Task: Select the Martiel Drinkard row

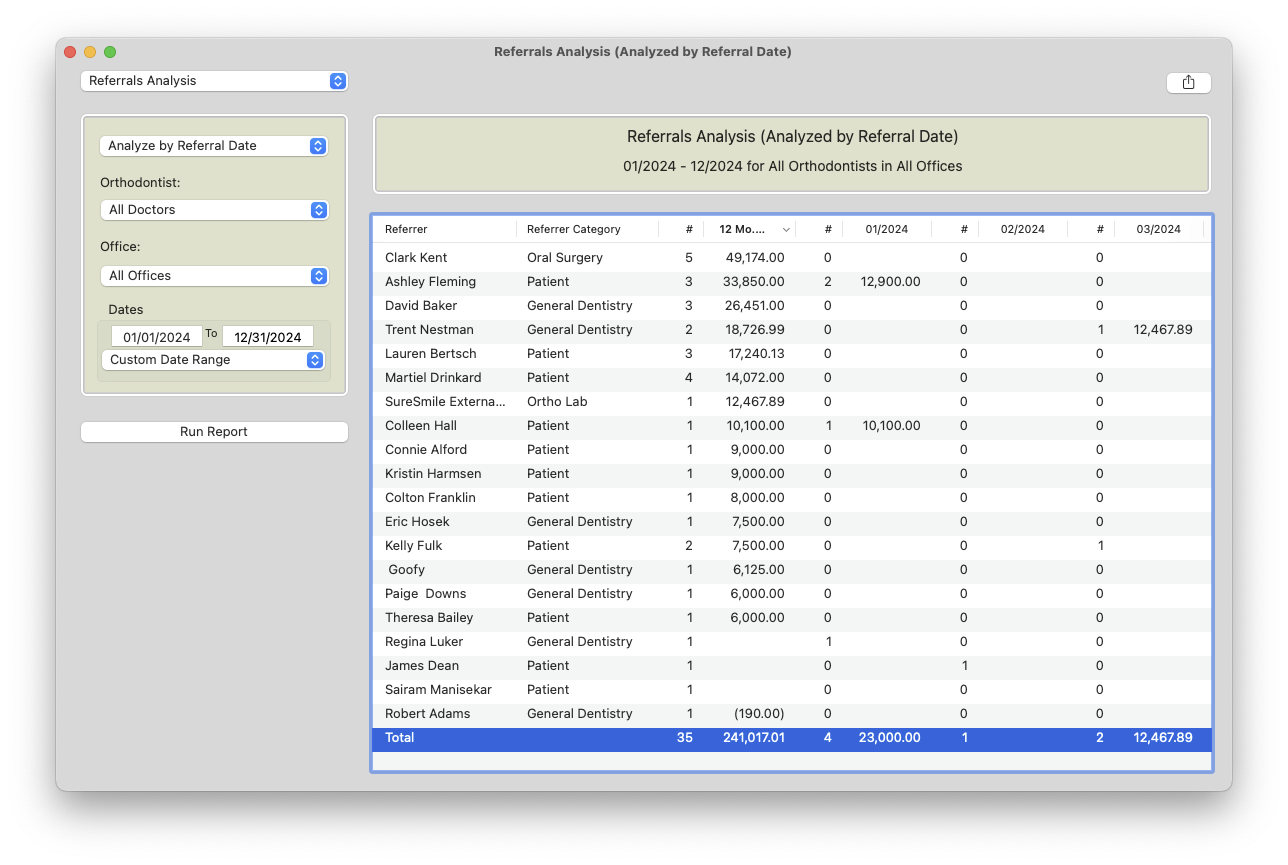Action: coord(792,378)
